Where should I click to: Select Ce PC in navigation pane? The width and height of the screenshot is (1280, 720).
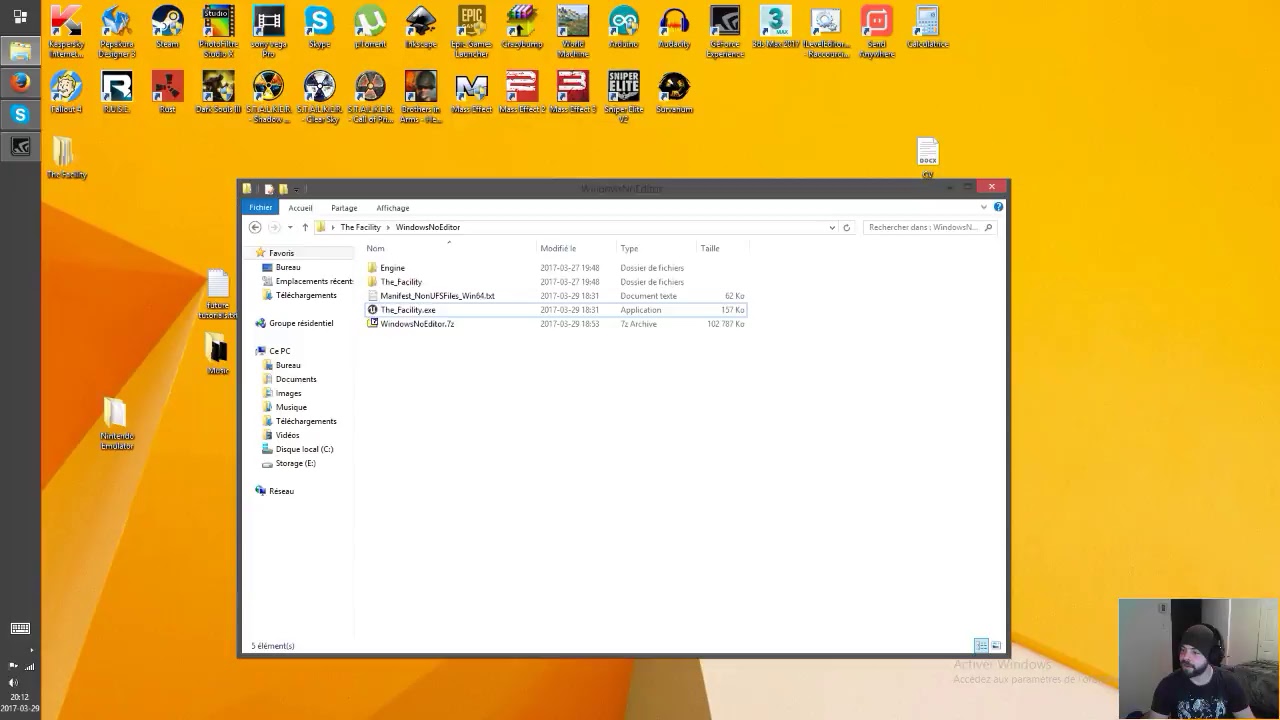pos(279,351)
